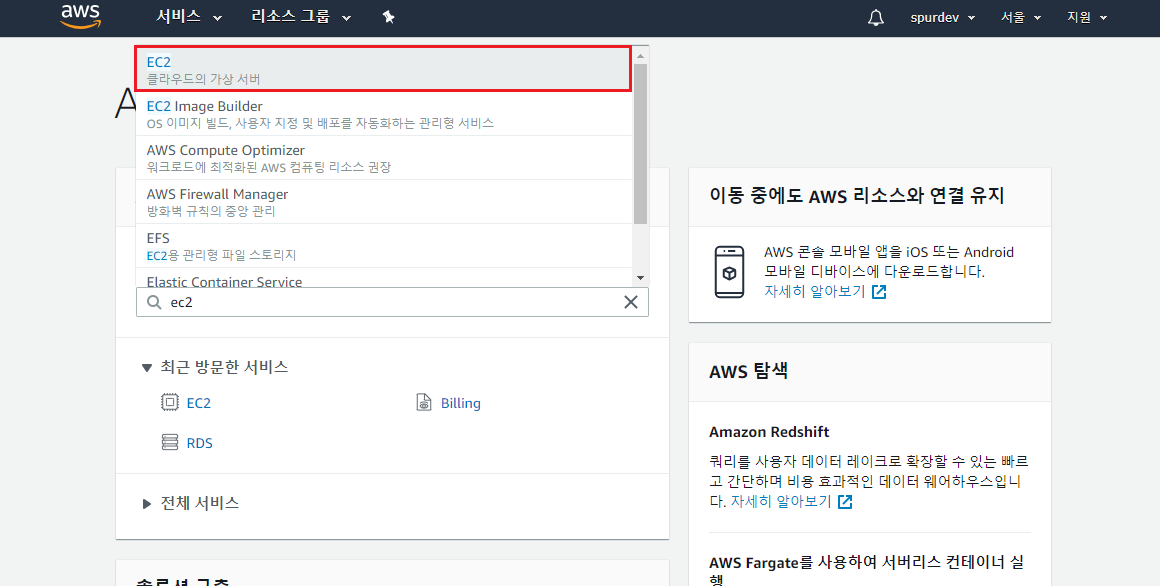Click the AWS 탐색 heading
The width and height of the screenshot is (1160, 586).
tap(748, 371)
